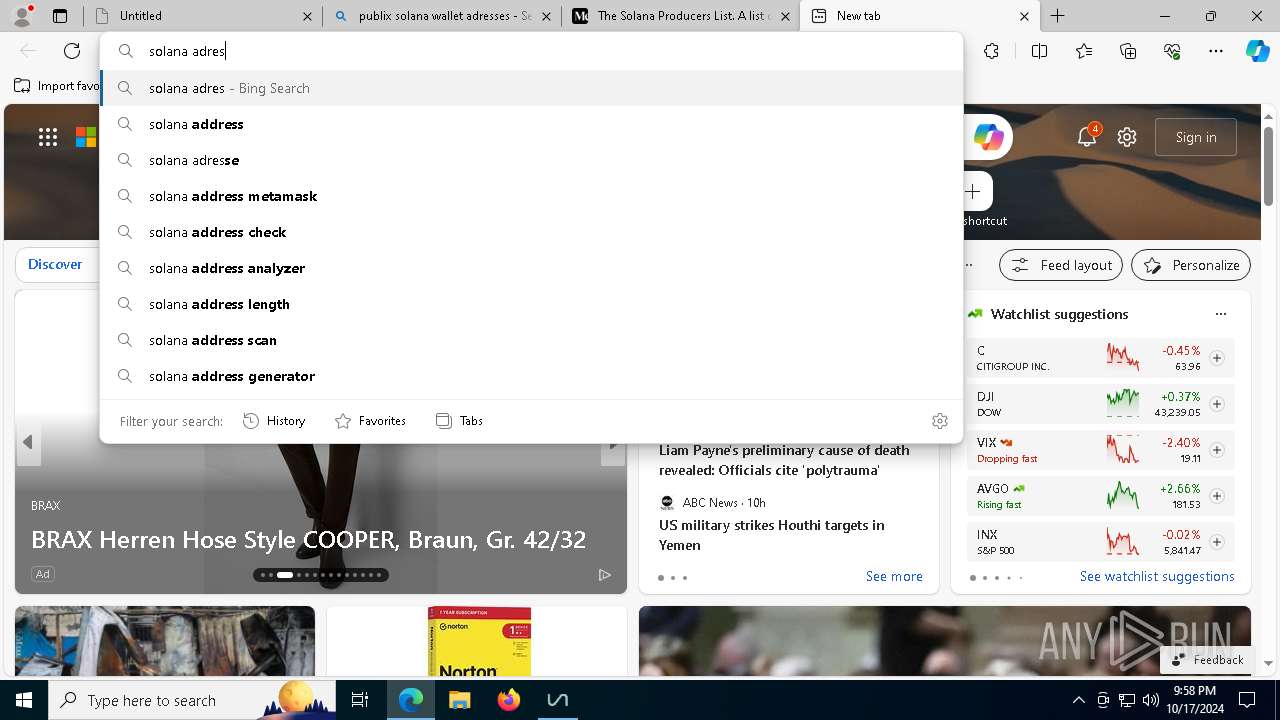Choose 'solana address length' suggestion
This screenshot has width=1280, height=720.
(531, 304)
